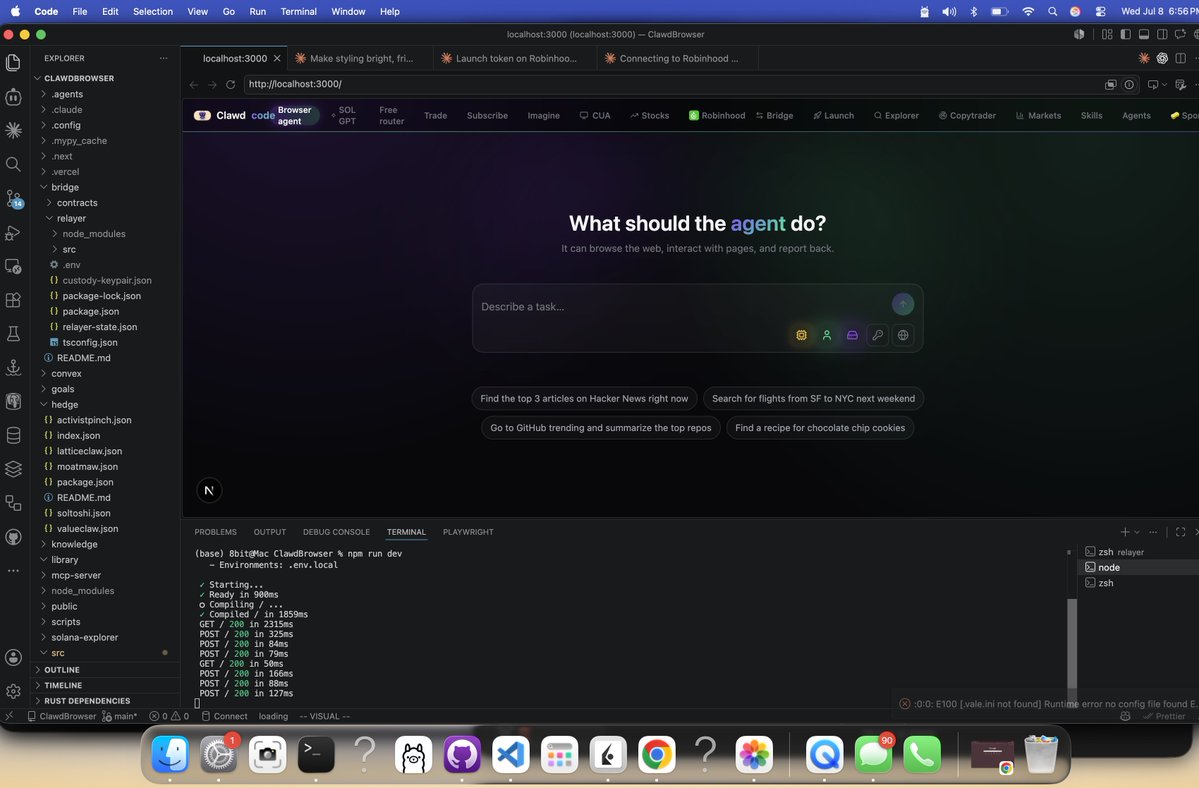This screenshot has width=1199, height=788.
Task: Switch to the DEBUG CONSOLE tab
Action: 336,532
